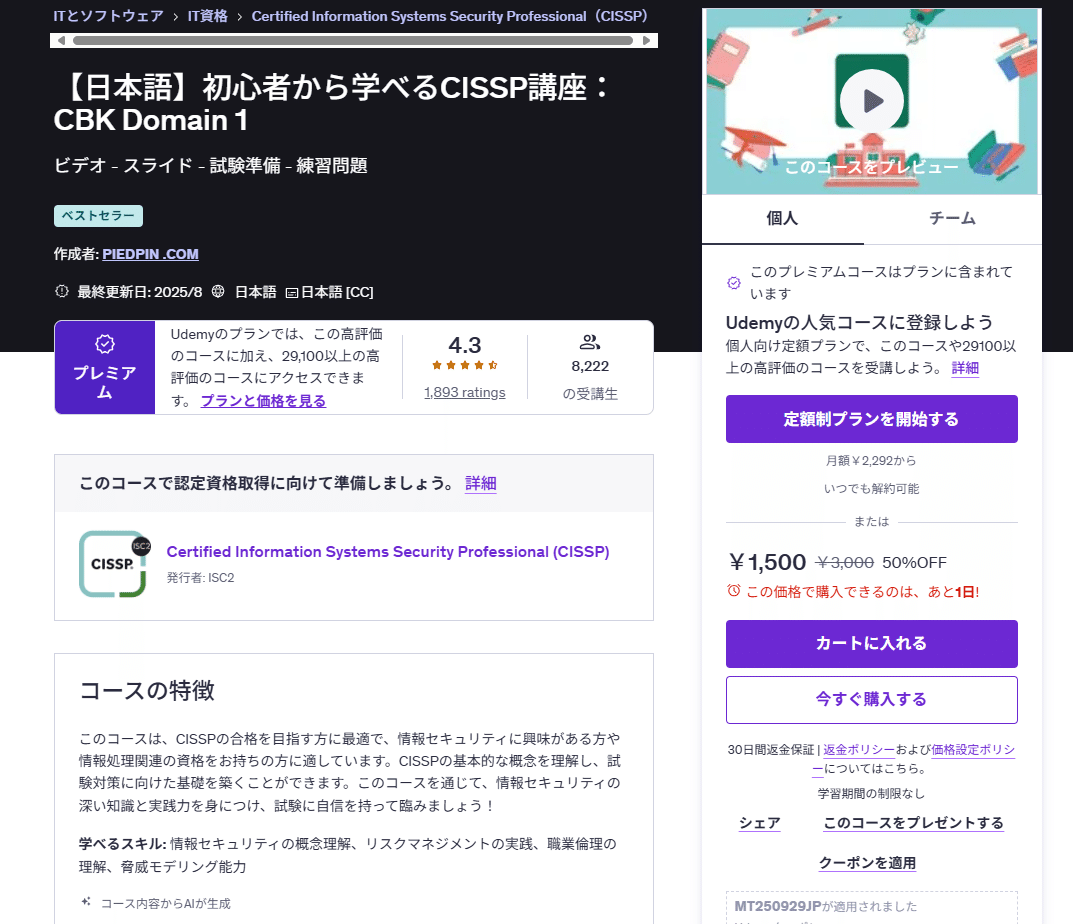This screenshot has width=1073, height=924.
Task: Add the course with カートに入れる
Action: pyautogui.click(x=871, y=644)
